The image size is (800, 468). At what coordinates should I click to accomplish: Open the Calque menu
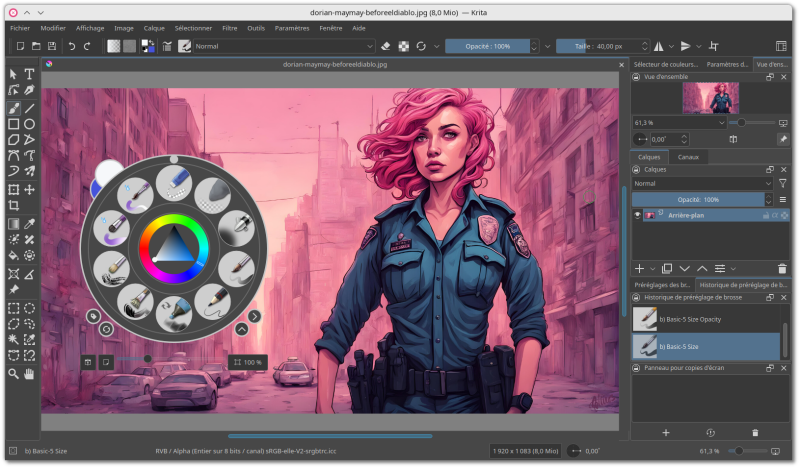(154, 29)
